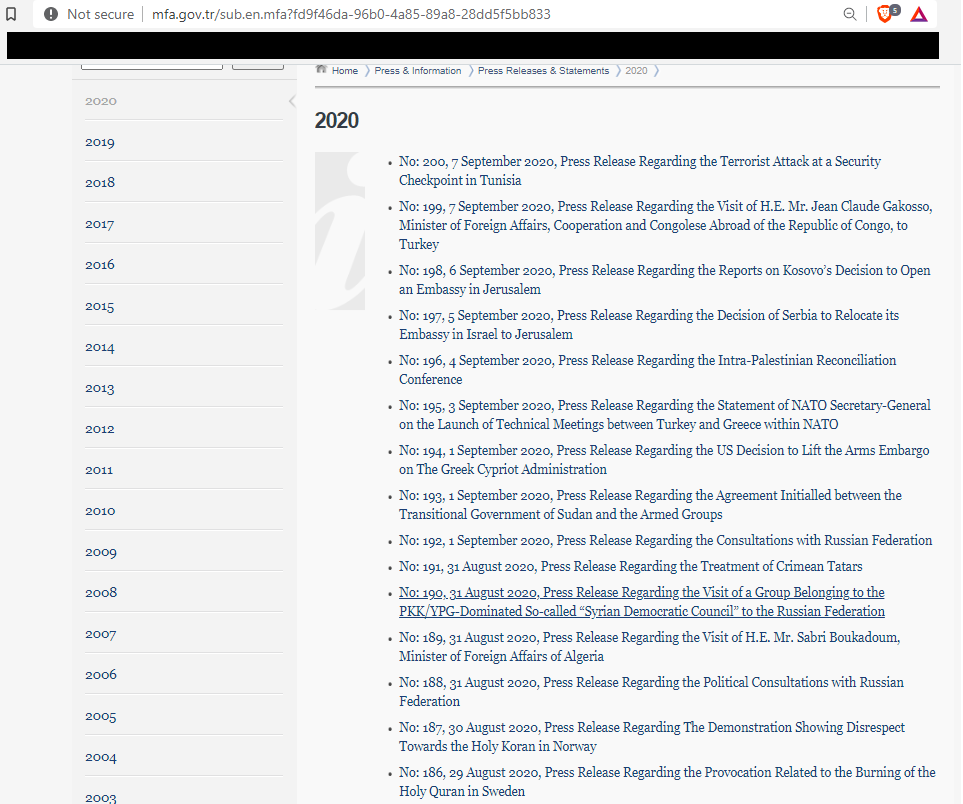Open press release No: 191 on Crimean Tatars
Viewport: 963px width, 804px height.
(x=631, y=566)
